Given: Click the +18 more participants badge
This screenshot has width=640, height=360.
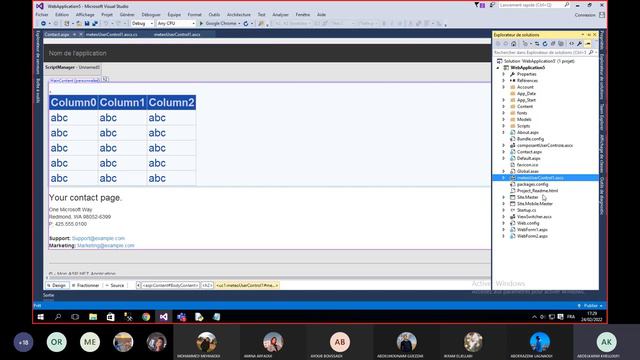Looking at the screenshot, I should pyautogui.click(x=23, y=342).
